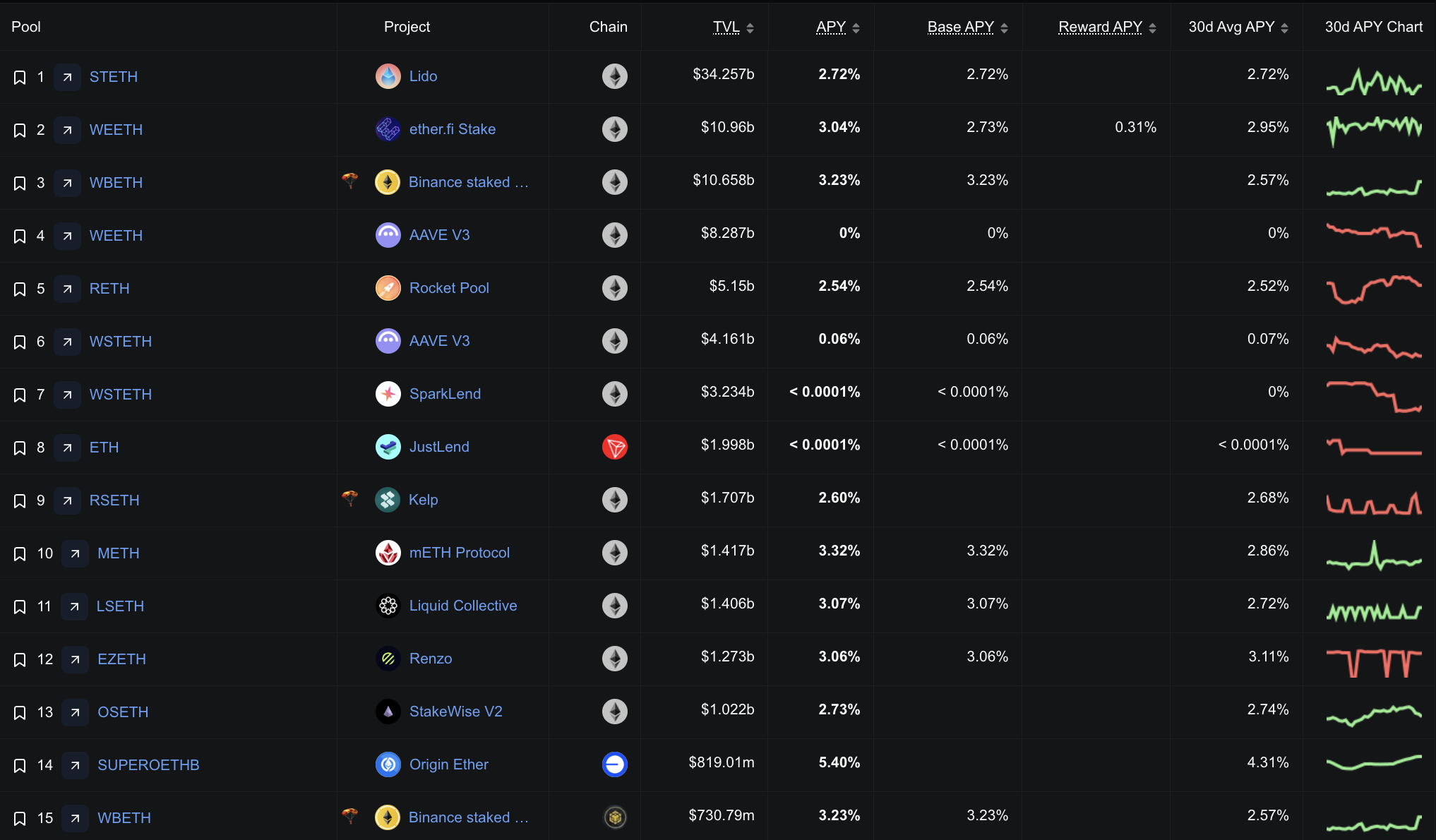This screenshot has width=1436, height=840.
Task: Click the Base chain icon on the SUPEROETHB row
Action: point(615,764)
